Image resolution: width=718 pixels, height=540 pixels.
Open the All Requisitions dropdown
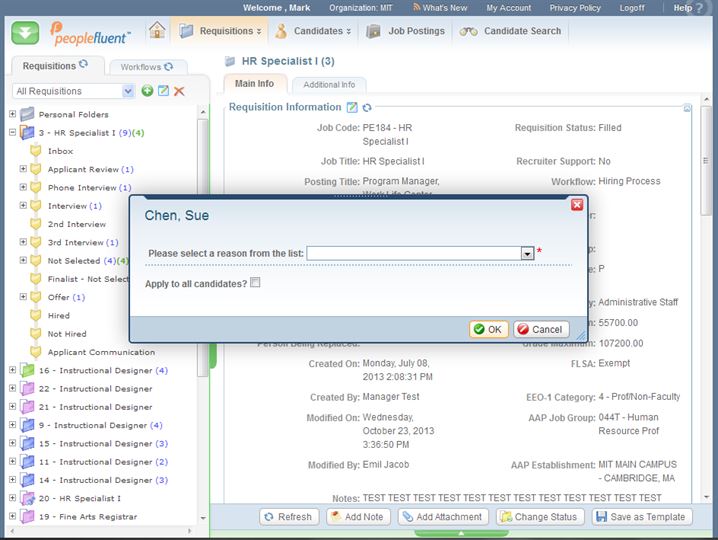(127, 91)
